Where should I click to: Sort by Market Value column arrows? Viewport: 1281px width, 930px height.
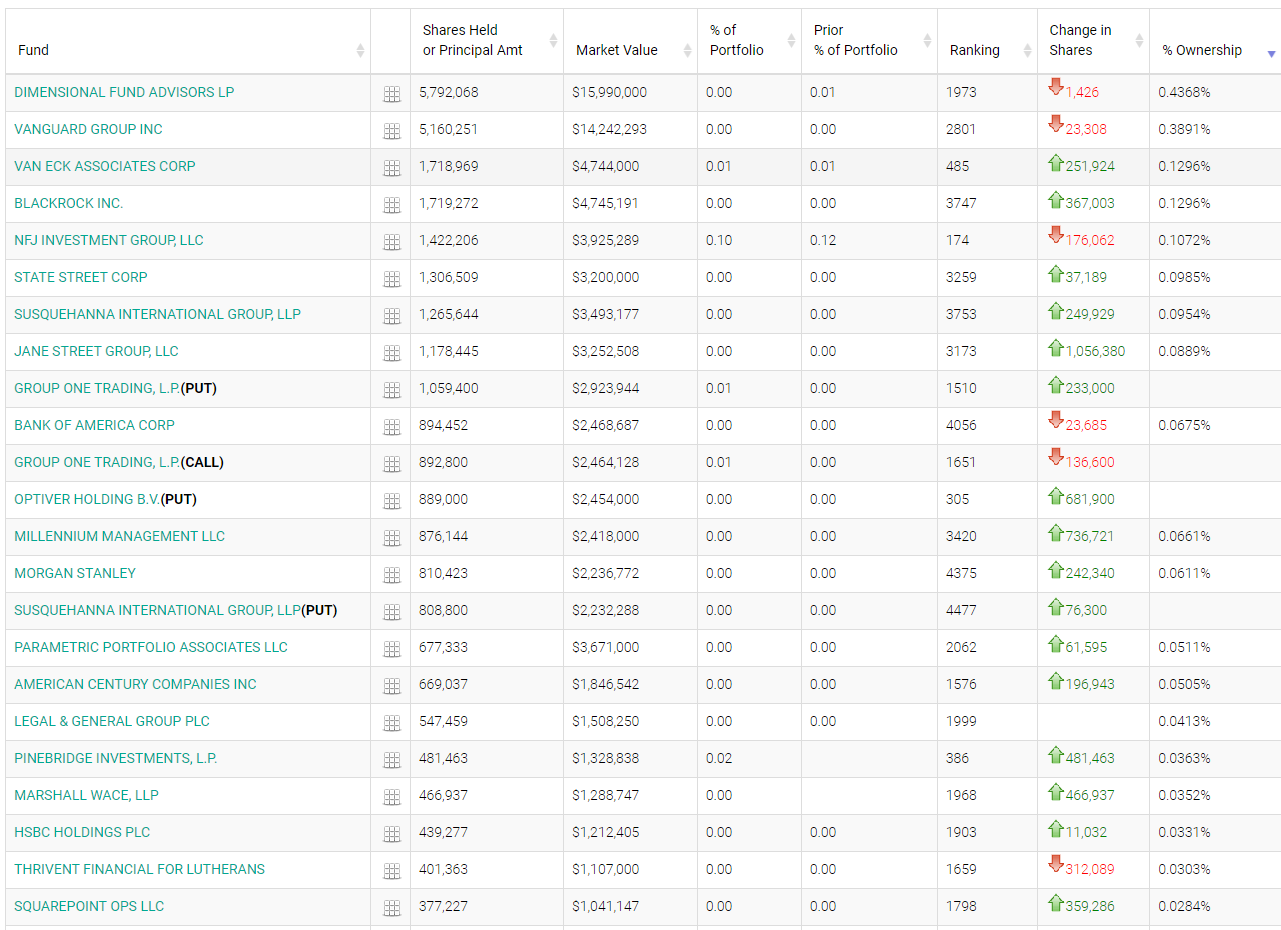pos(687,50)
